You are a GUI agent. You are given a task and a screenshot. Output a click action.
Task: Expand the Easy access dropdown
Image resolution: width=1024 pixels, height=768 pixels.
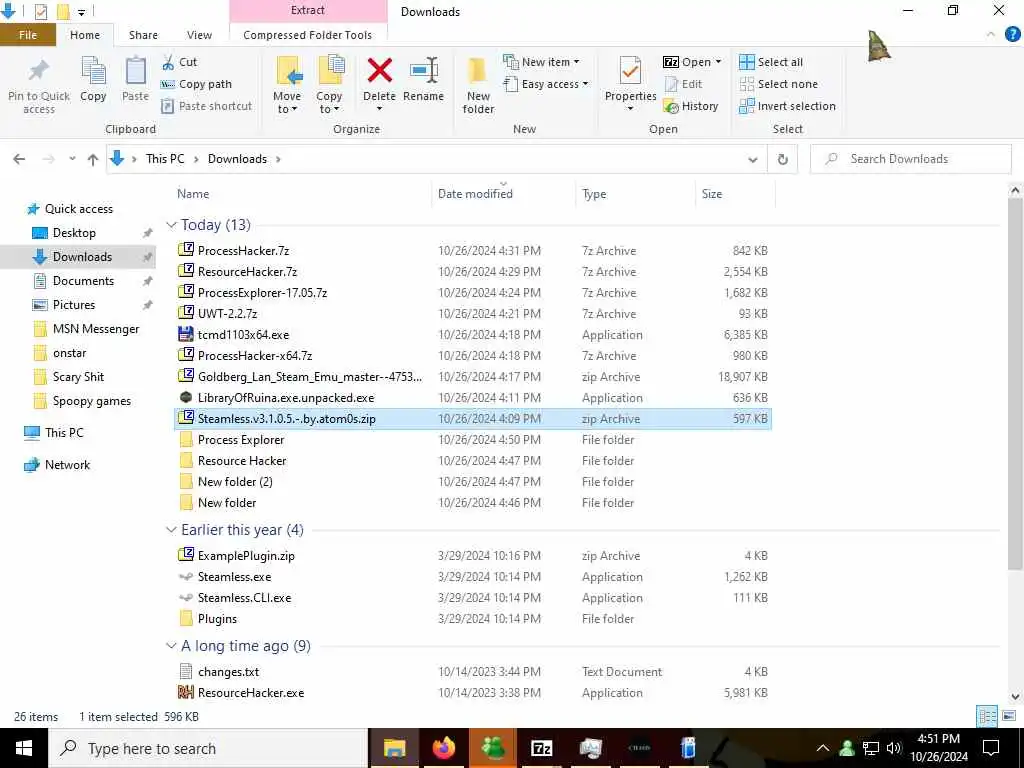pos(546,84)
